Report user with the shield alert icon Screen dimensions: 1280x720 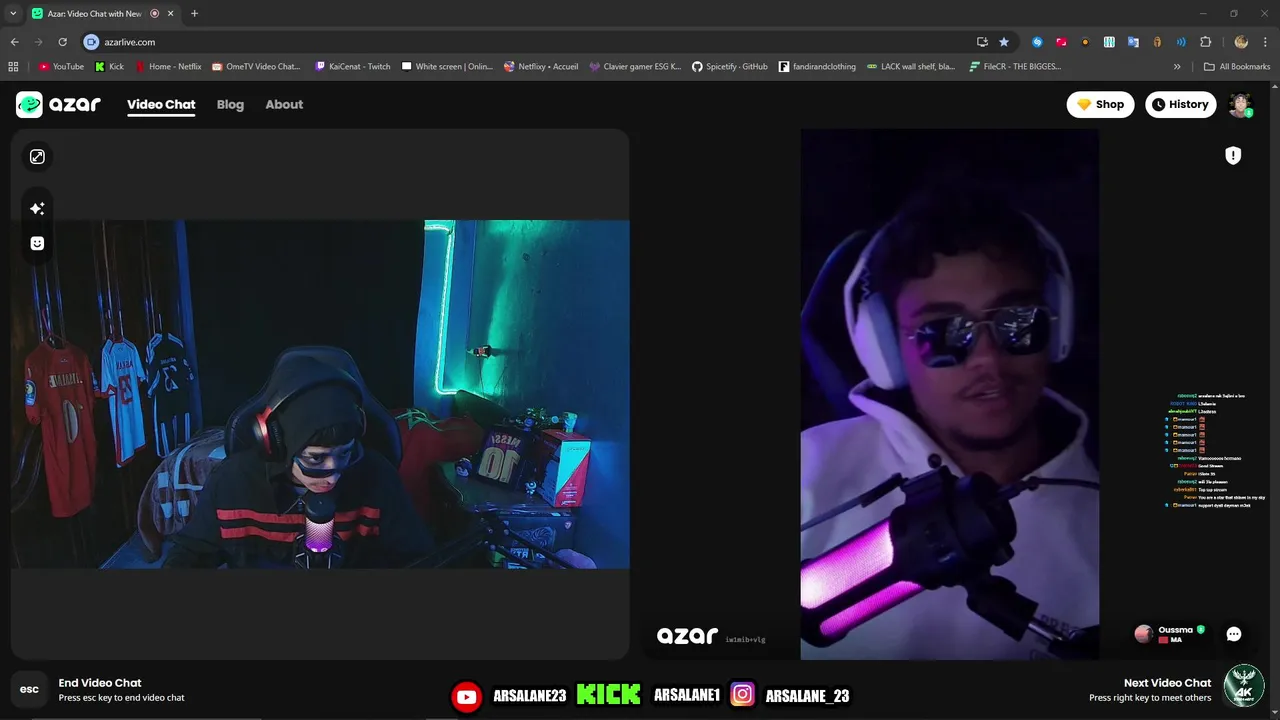(1233, 155)
